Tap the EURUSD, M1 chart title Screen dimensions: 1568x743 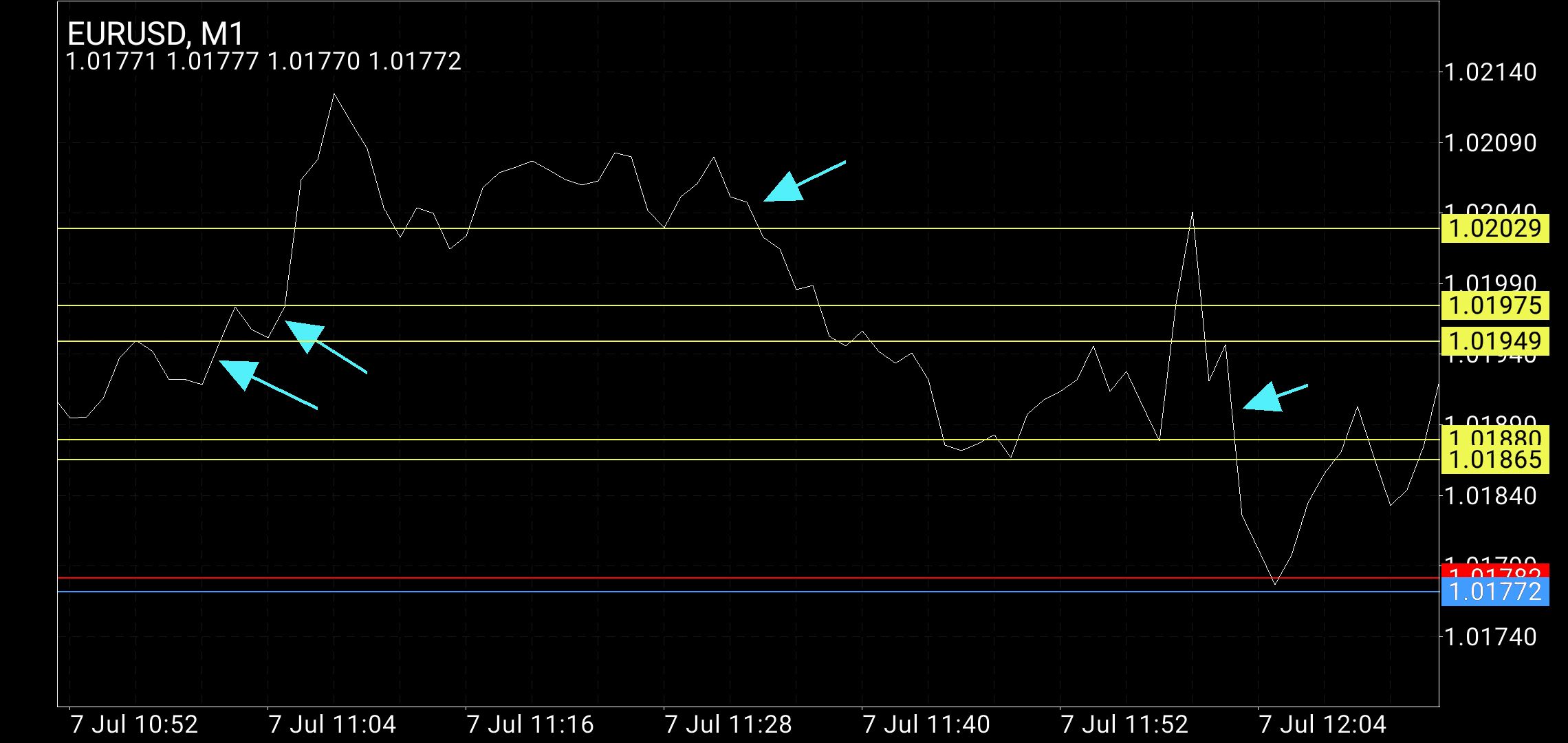click(x=156, y=34)
